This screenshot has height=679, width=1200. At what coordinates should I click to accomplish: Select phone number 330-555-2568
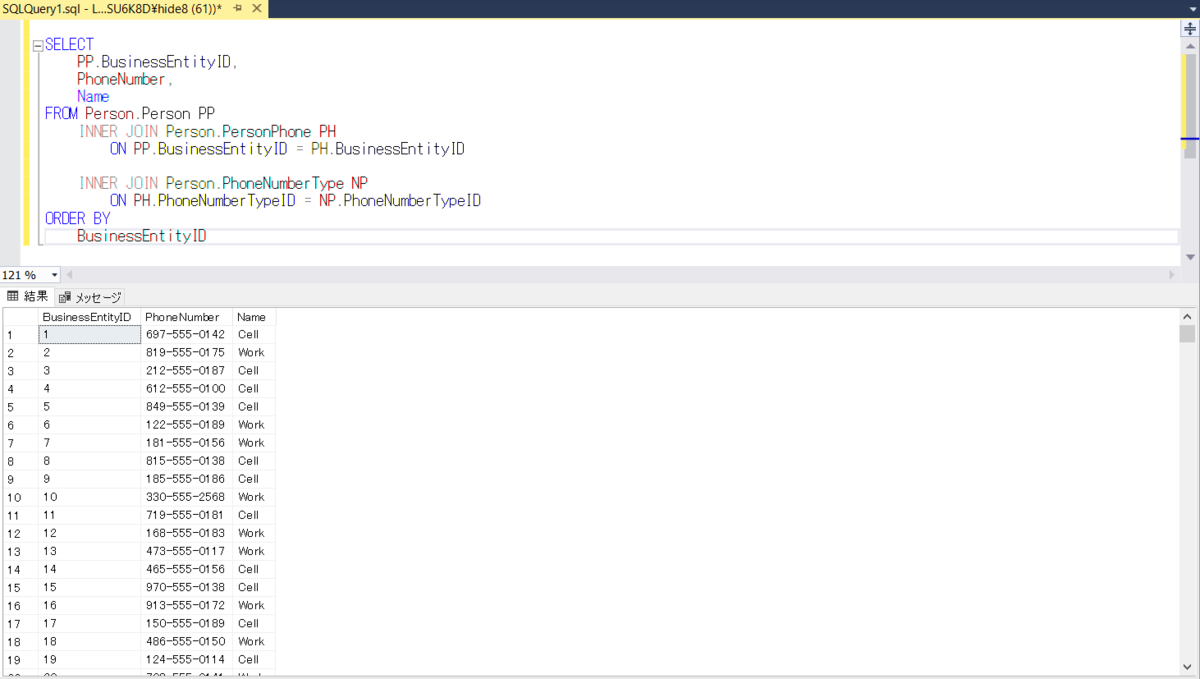(x=186, y=497)
